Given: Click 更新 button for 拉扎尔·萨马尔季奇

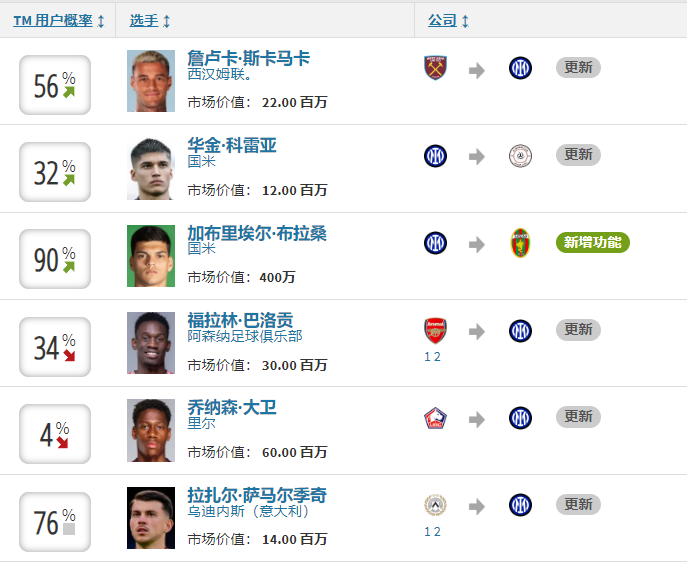Looking at the screenshot, I should (578, 505).
